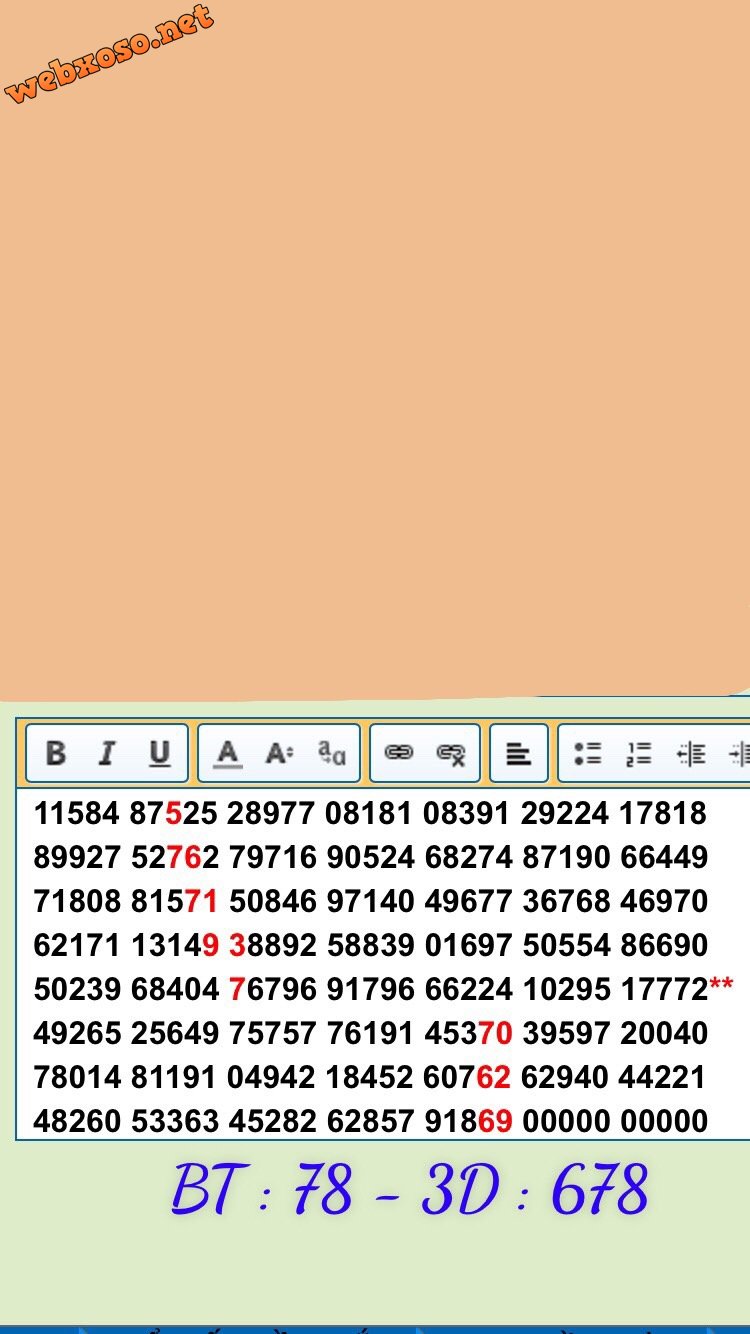The width and height of the screenshot is (750, 1334).
Task: Click the first number 11584 in editor
Action: click(76, 813)
